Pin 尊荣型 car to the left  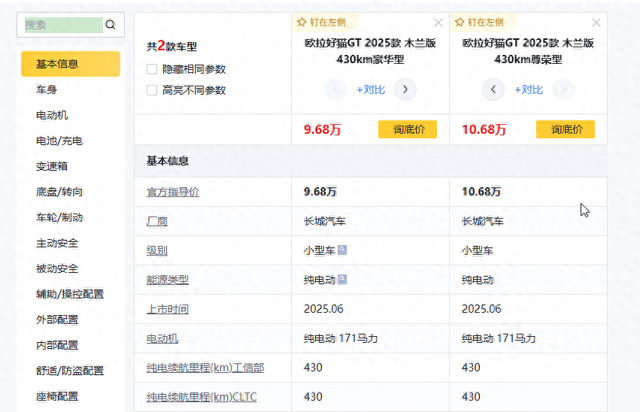(480, 22)
